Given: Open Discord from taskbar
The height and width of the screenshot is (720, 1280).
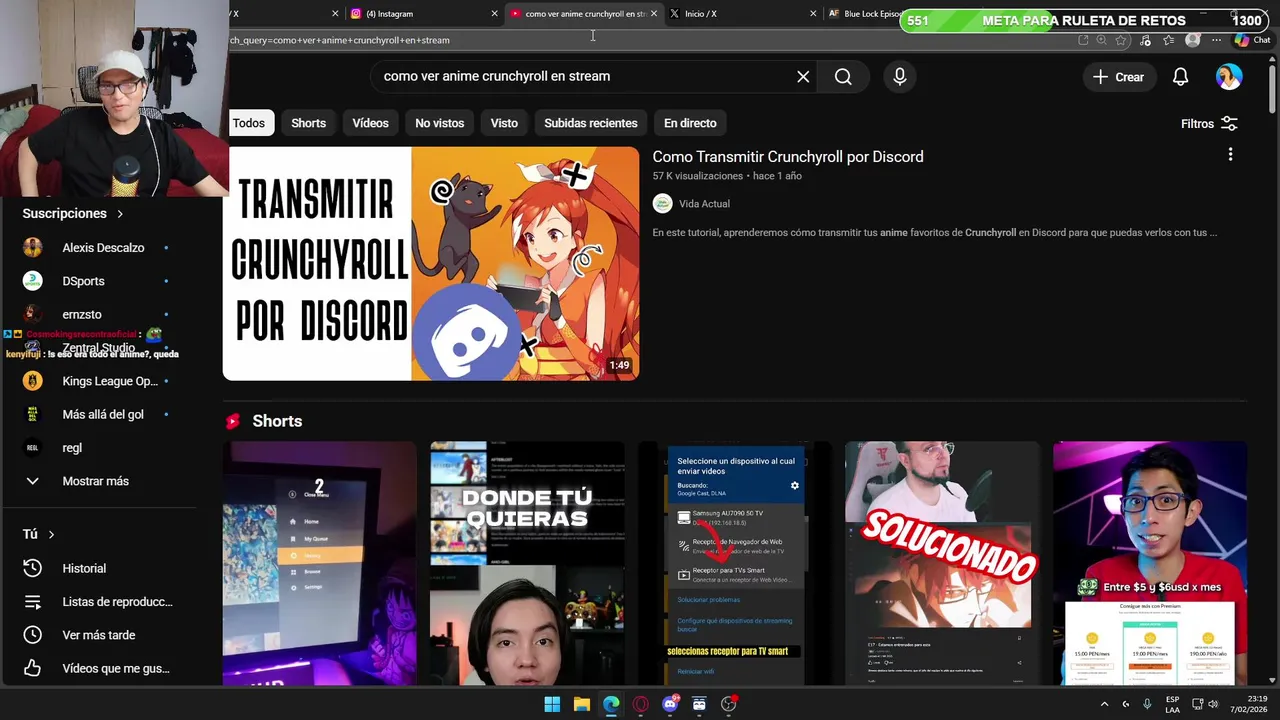Looking at the screenshot, I should click(670, 704).
